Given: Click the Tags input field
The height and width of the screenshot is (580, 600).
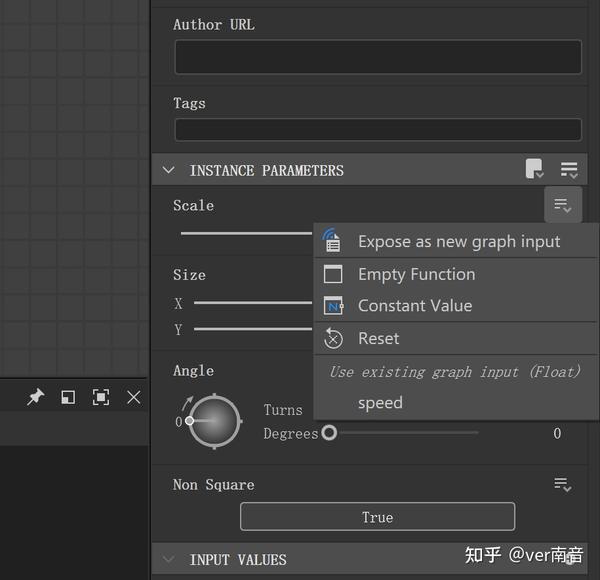Looking at the screenshot, I should [x=377, y=130].
